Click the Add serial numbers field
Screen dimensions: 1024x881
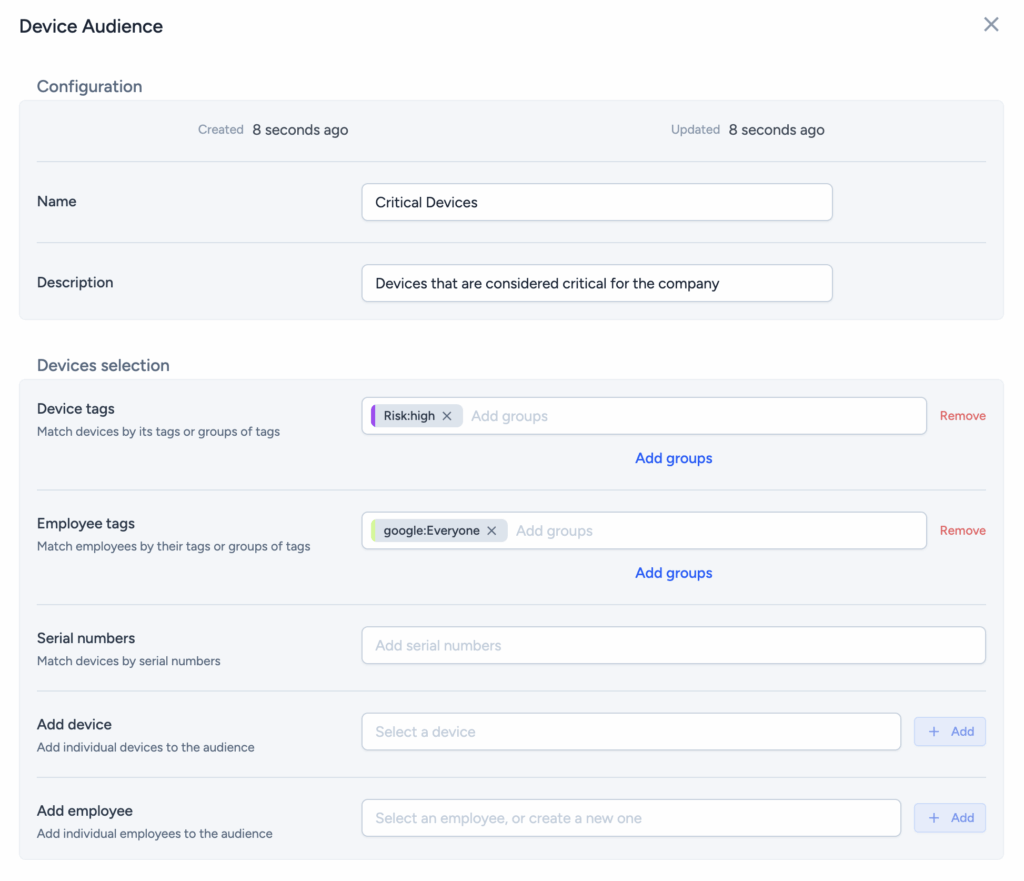tap(673, 646)
